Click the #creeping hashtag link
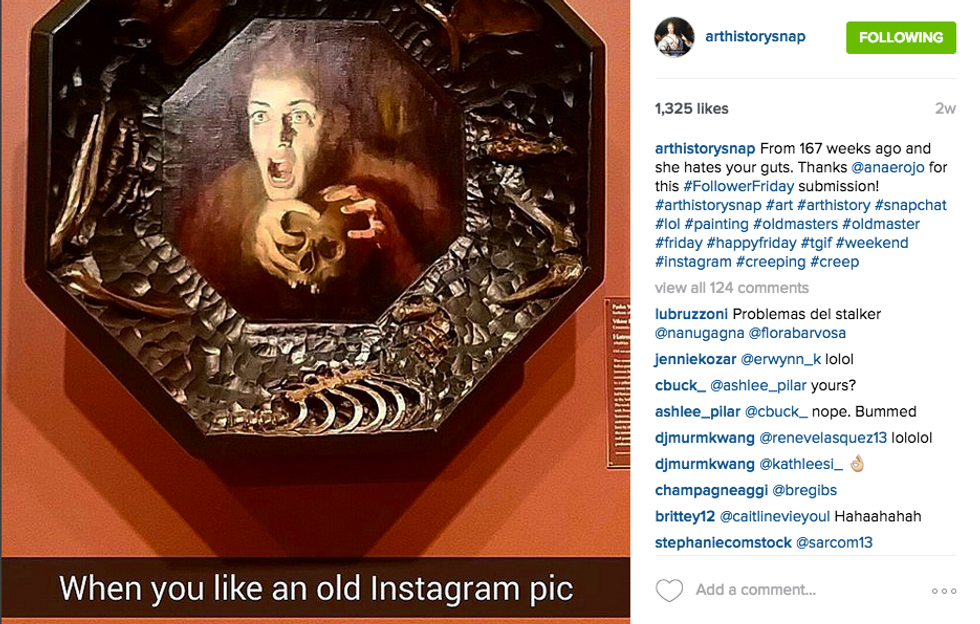 (x=770, y=262)
